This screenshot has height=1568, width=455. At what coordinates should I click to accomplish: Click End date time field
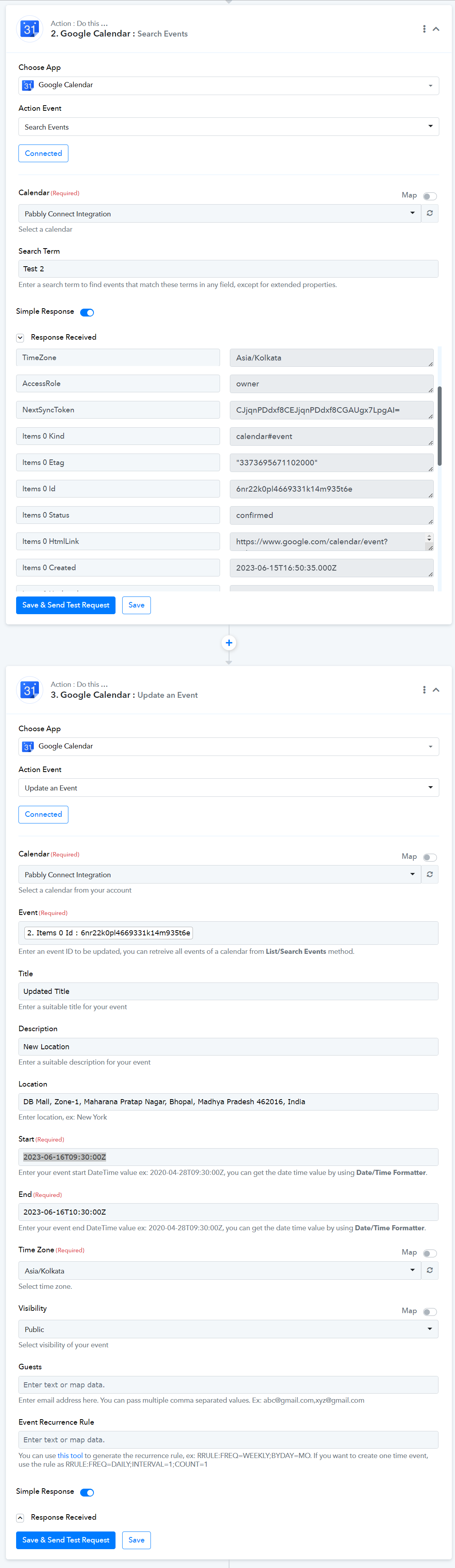[228, 1212]
